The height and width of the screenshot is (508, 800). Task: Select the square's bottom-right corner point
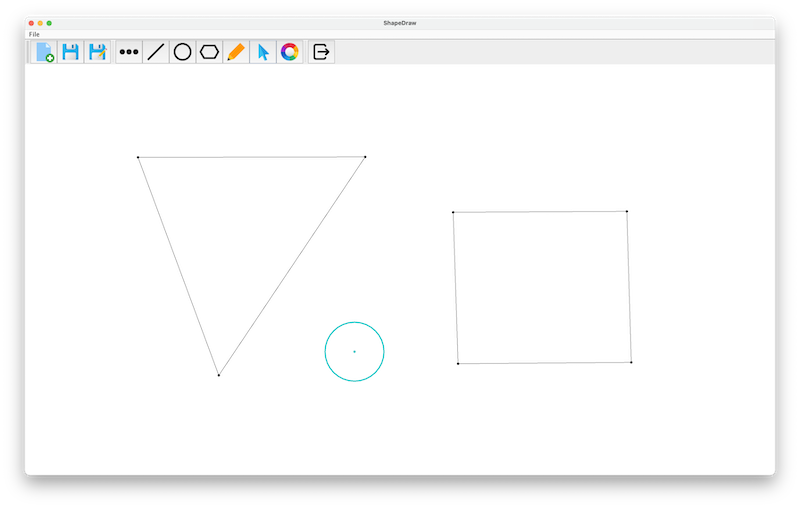pyautogui.click(x=631, y=362)
